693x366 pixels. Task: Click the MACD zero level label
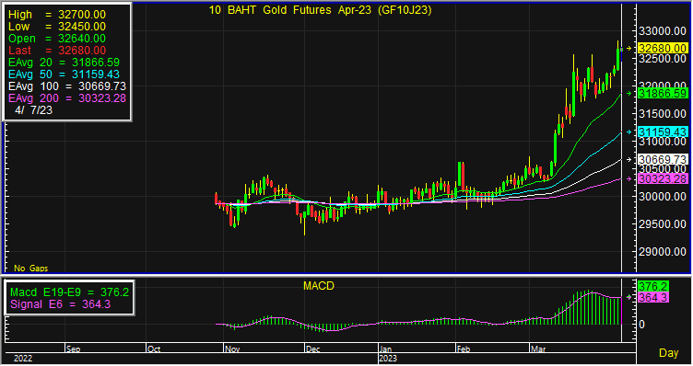(x=642, y=324)
